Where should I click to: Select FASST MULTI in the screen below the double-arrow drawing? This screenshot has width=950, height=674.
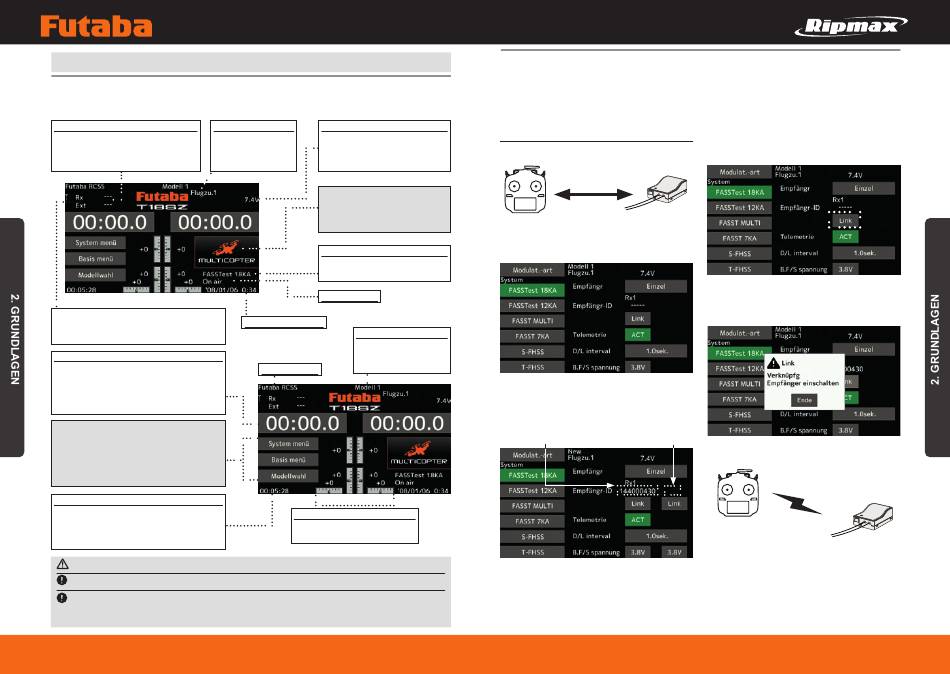(532, 321)
